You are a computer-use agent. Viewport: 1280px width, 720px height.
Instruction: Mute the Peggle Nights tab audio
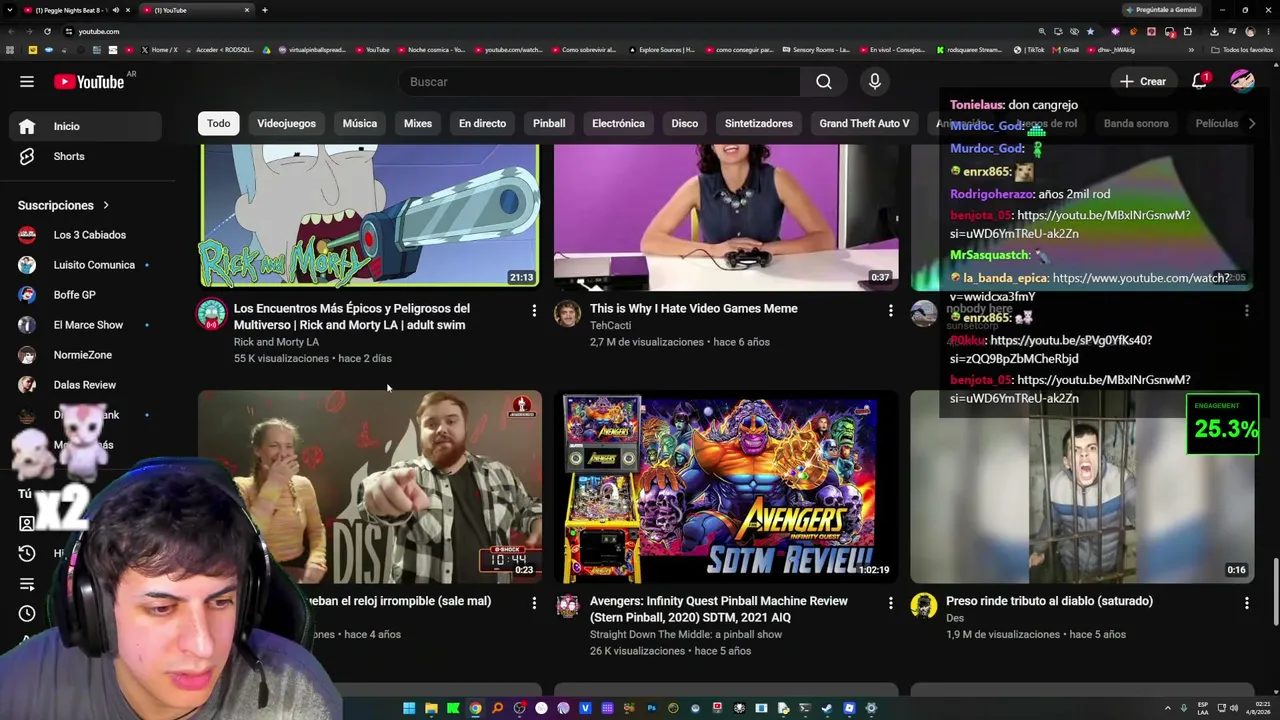point(115,10)
